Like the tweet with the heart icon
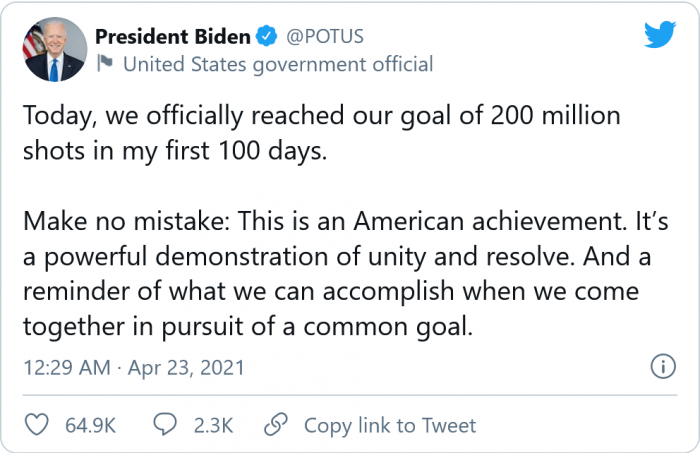 pyautogui.click(x=37, y=425)
